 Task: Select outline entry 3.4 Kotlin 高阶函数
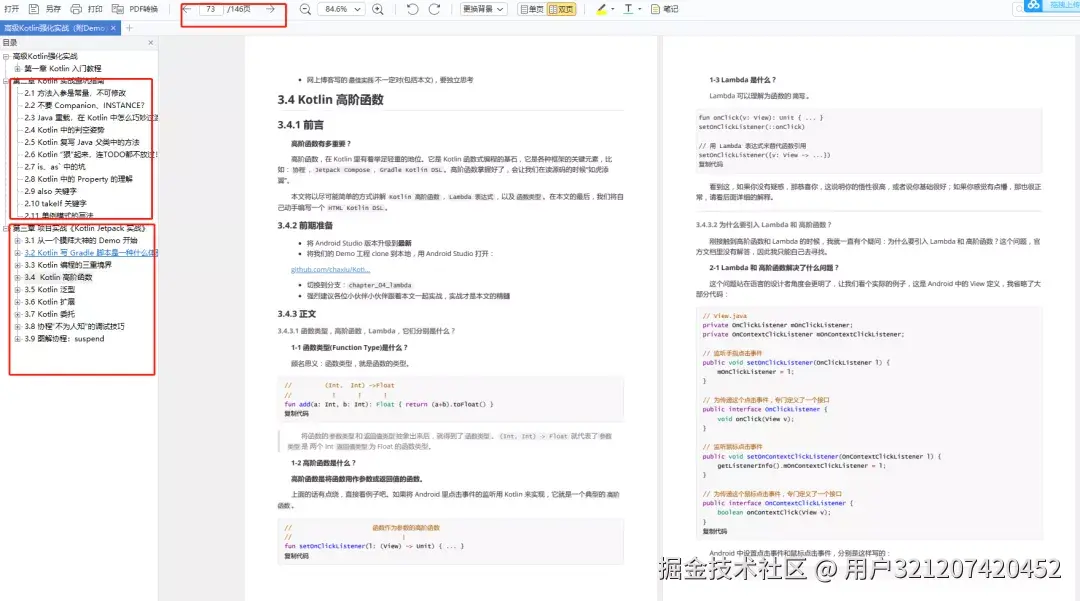click(x=58, y=277)
